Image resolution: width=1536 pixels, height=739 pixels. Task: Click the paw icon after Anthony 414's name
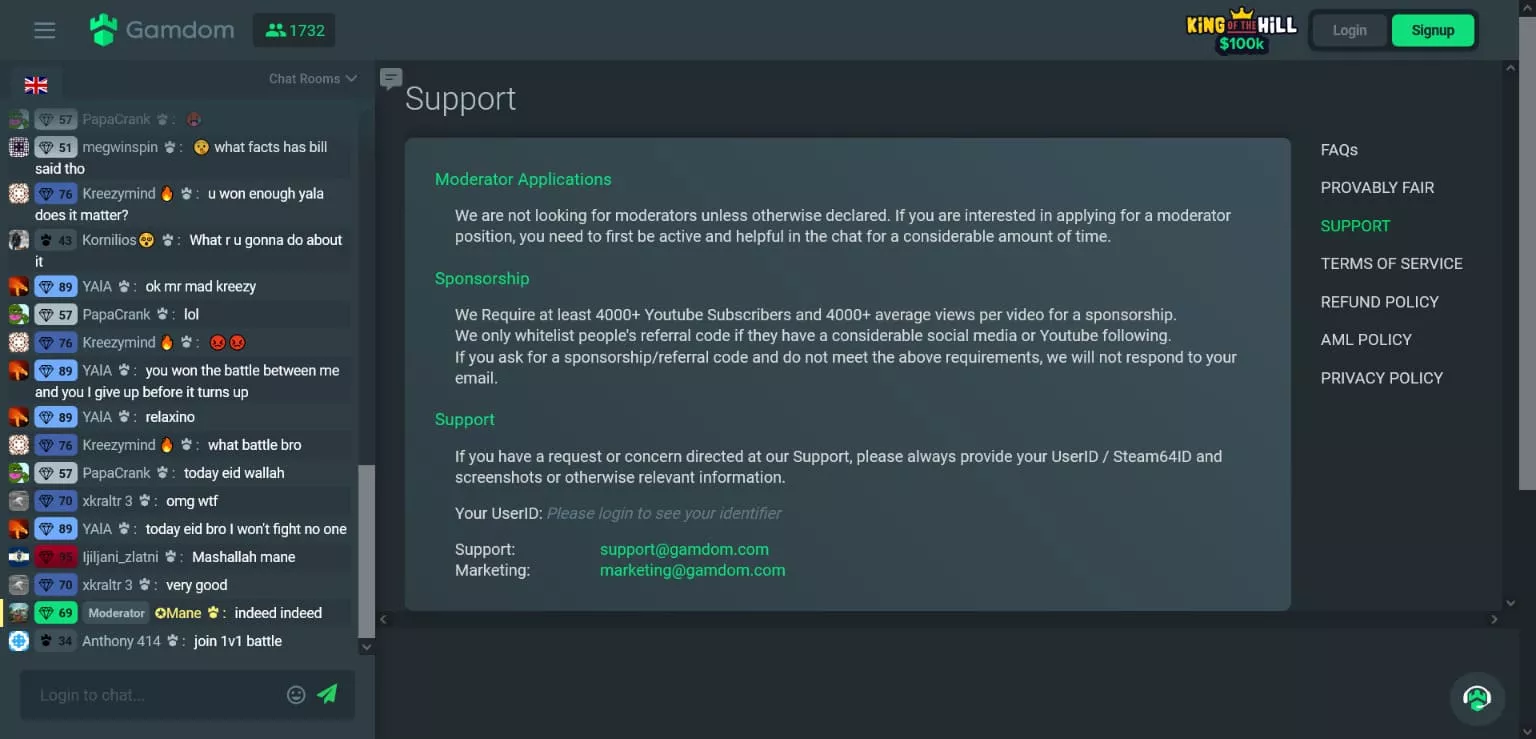[x=172, y=641]
